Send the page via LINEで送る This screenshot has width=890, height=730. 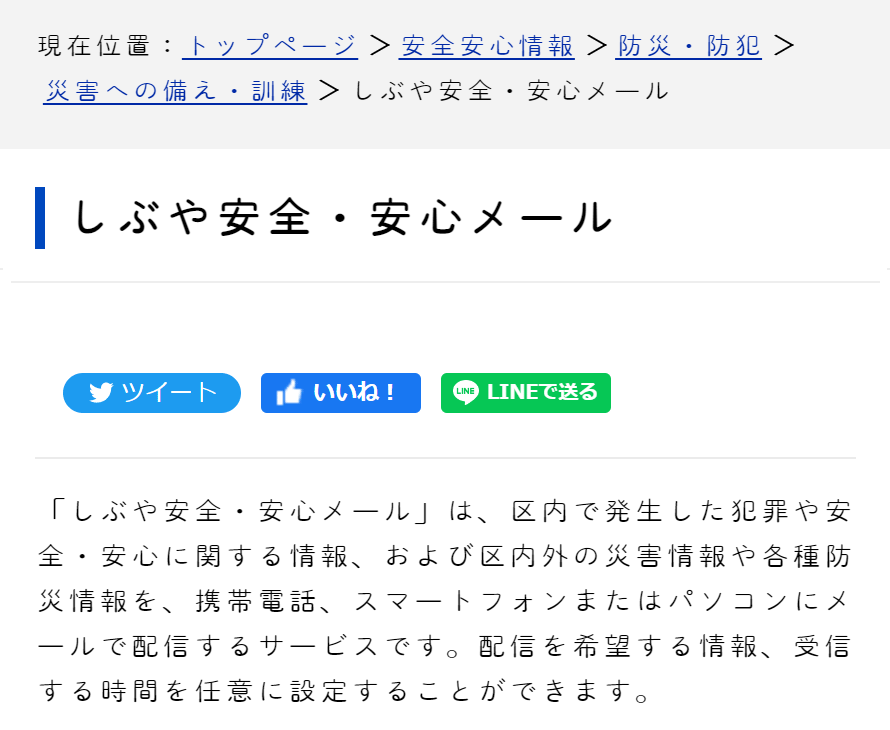tap(526, 393)
